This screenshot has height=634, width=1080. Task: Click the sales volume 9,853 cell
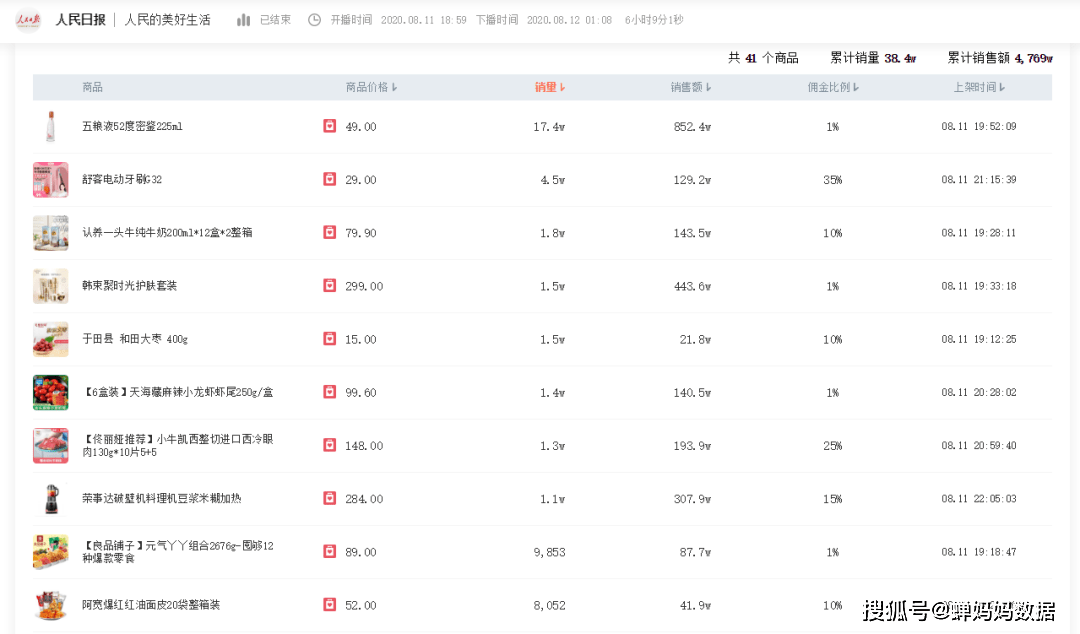(x=550, y=552)
